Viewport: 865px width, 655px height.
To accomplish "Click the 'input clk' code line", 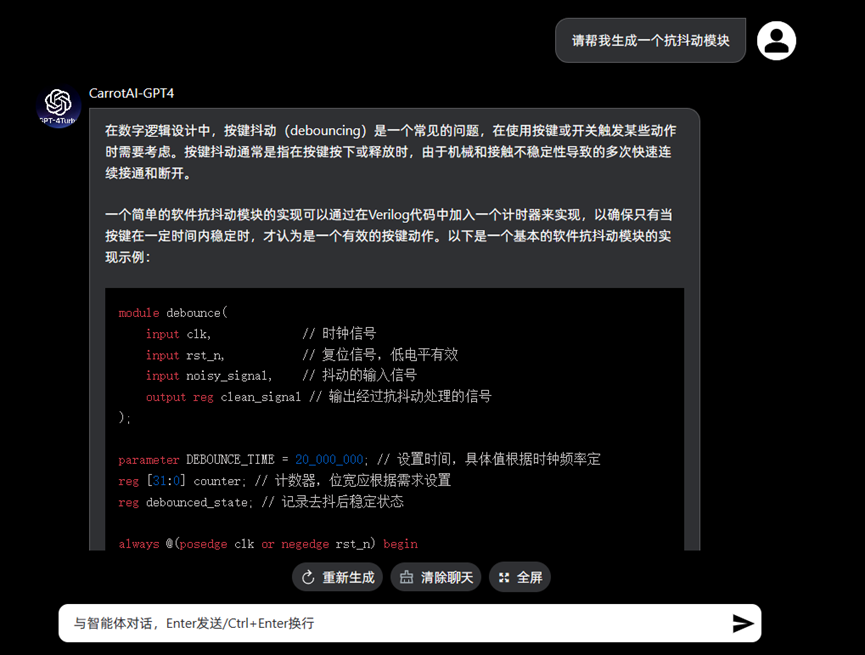I will (260, 334).
